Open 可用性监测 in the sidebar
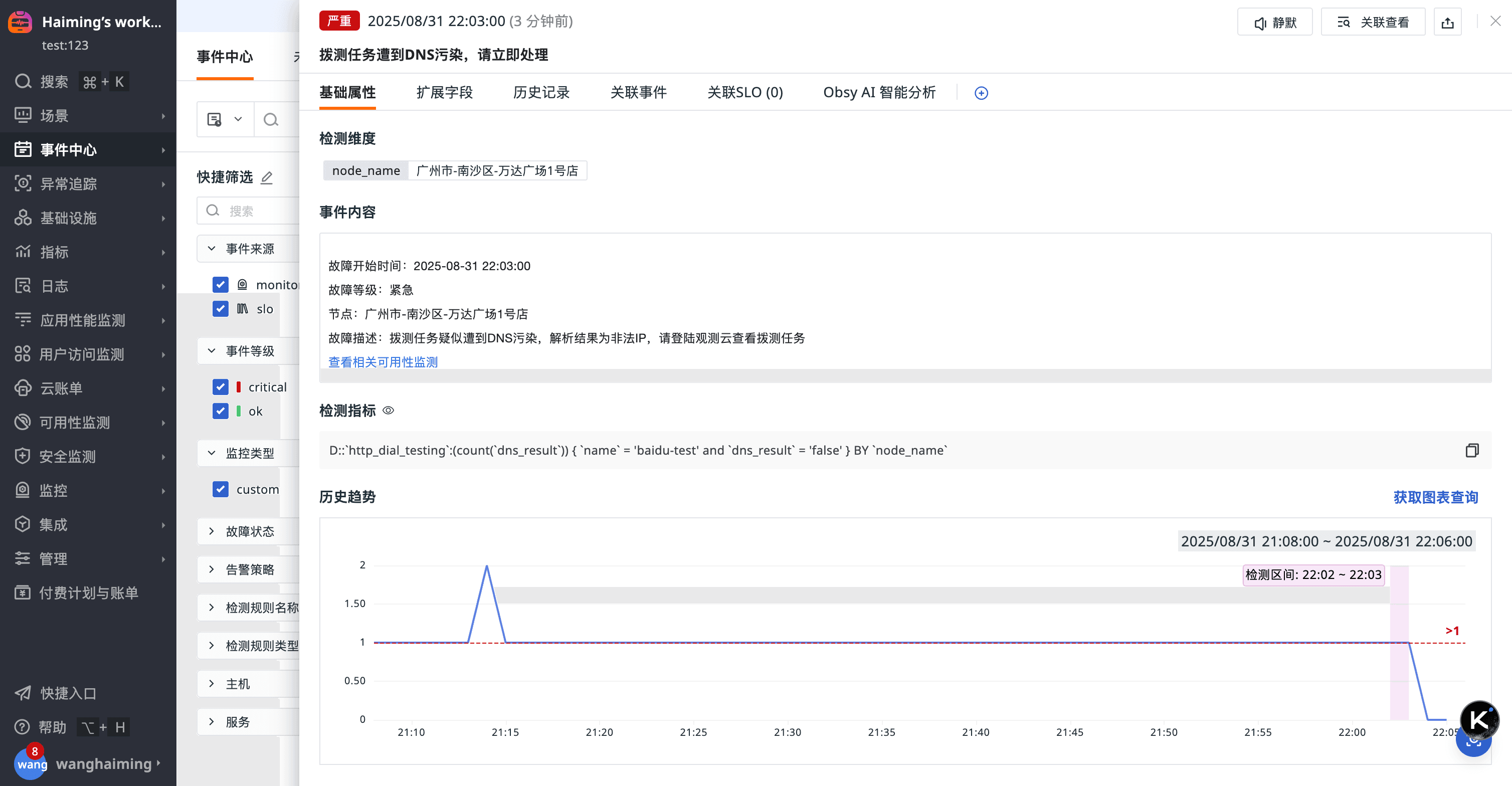Image resolution: width=1512 pixels, height=786 pixels. click(75, 422)
